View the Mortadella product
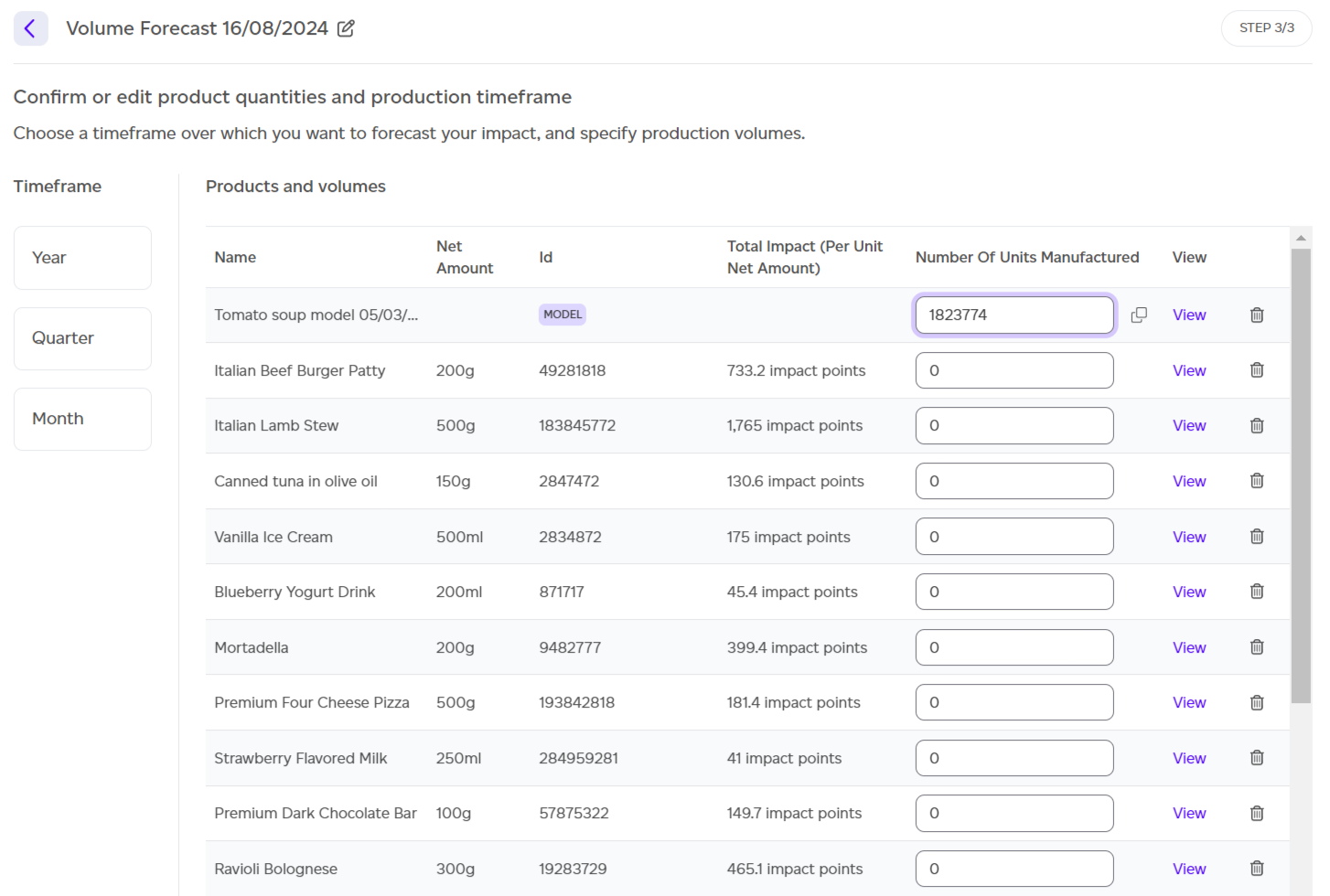The height and width of the screenshot is (896, 1330). (1189, 647)
